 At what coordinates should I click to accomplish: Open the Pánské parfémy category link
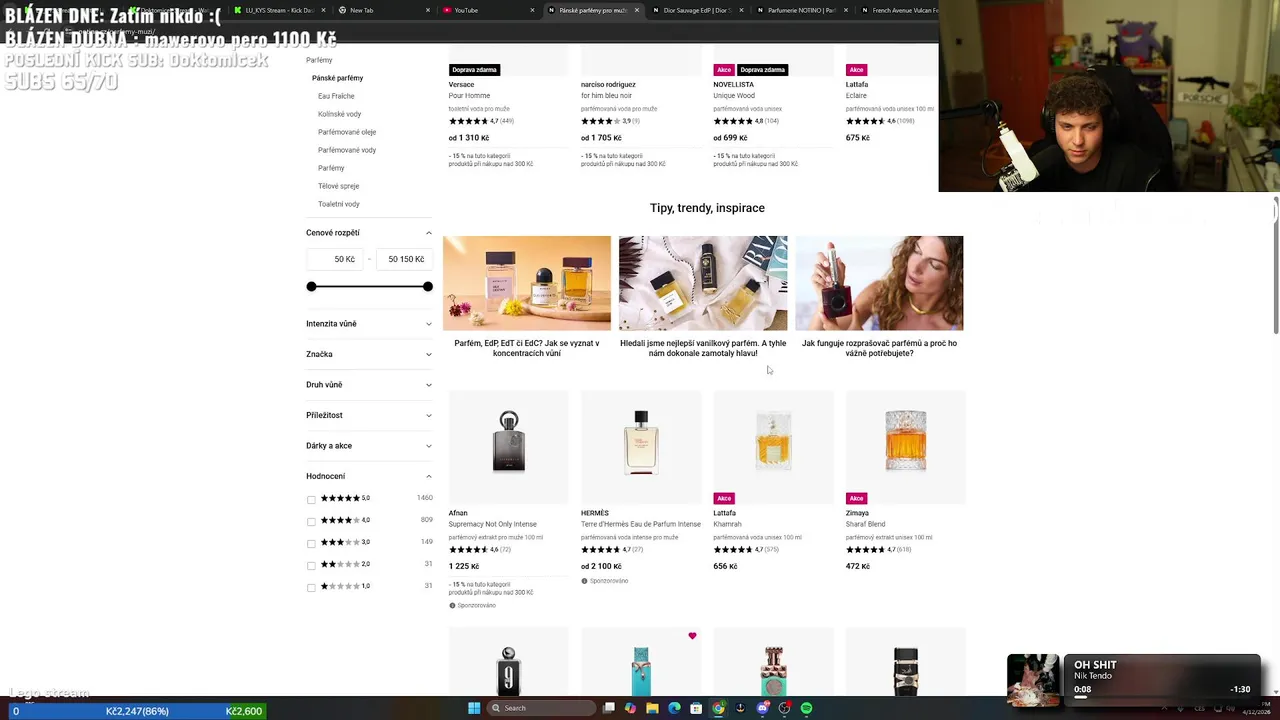tap(337, 78)
